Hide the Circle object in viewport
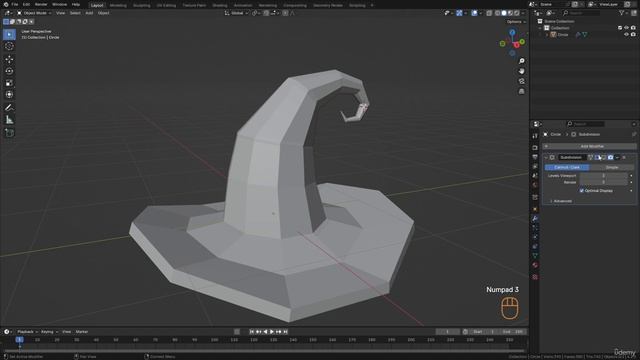 coord(626,35)
